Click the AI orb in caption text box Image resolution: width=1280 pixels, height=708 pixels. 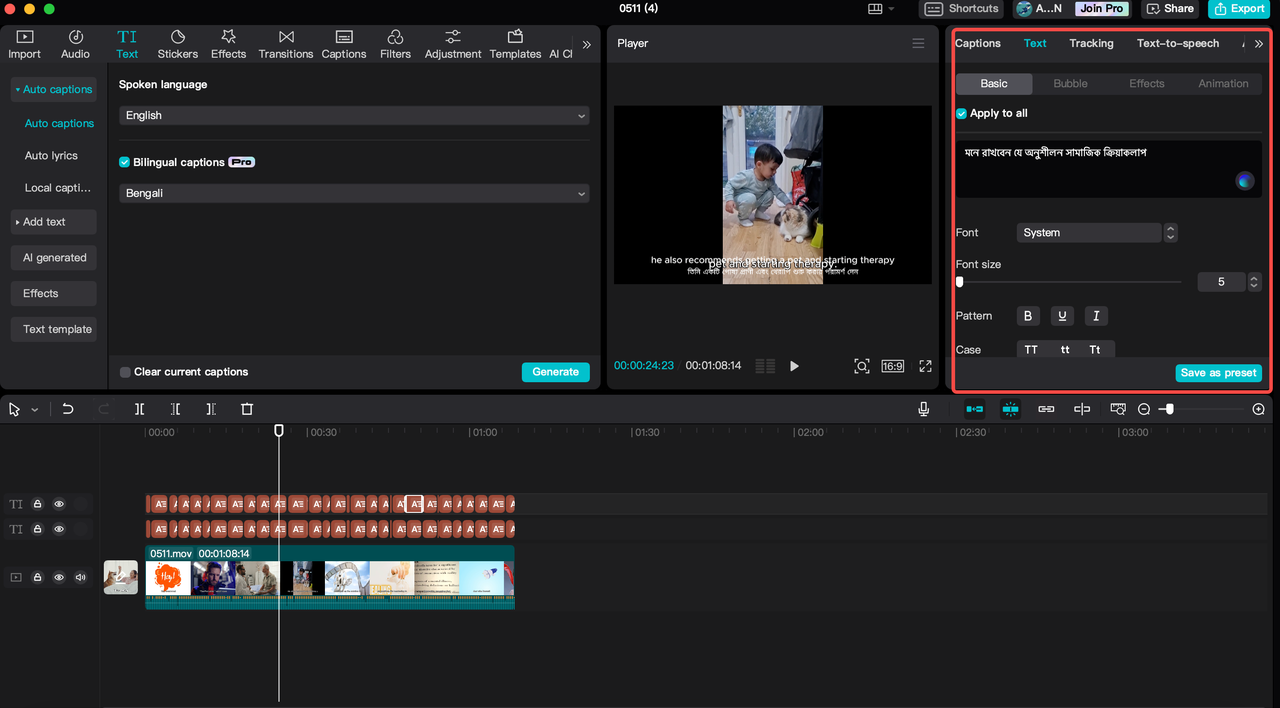tap(1244, 180)
